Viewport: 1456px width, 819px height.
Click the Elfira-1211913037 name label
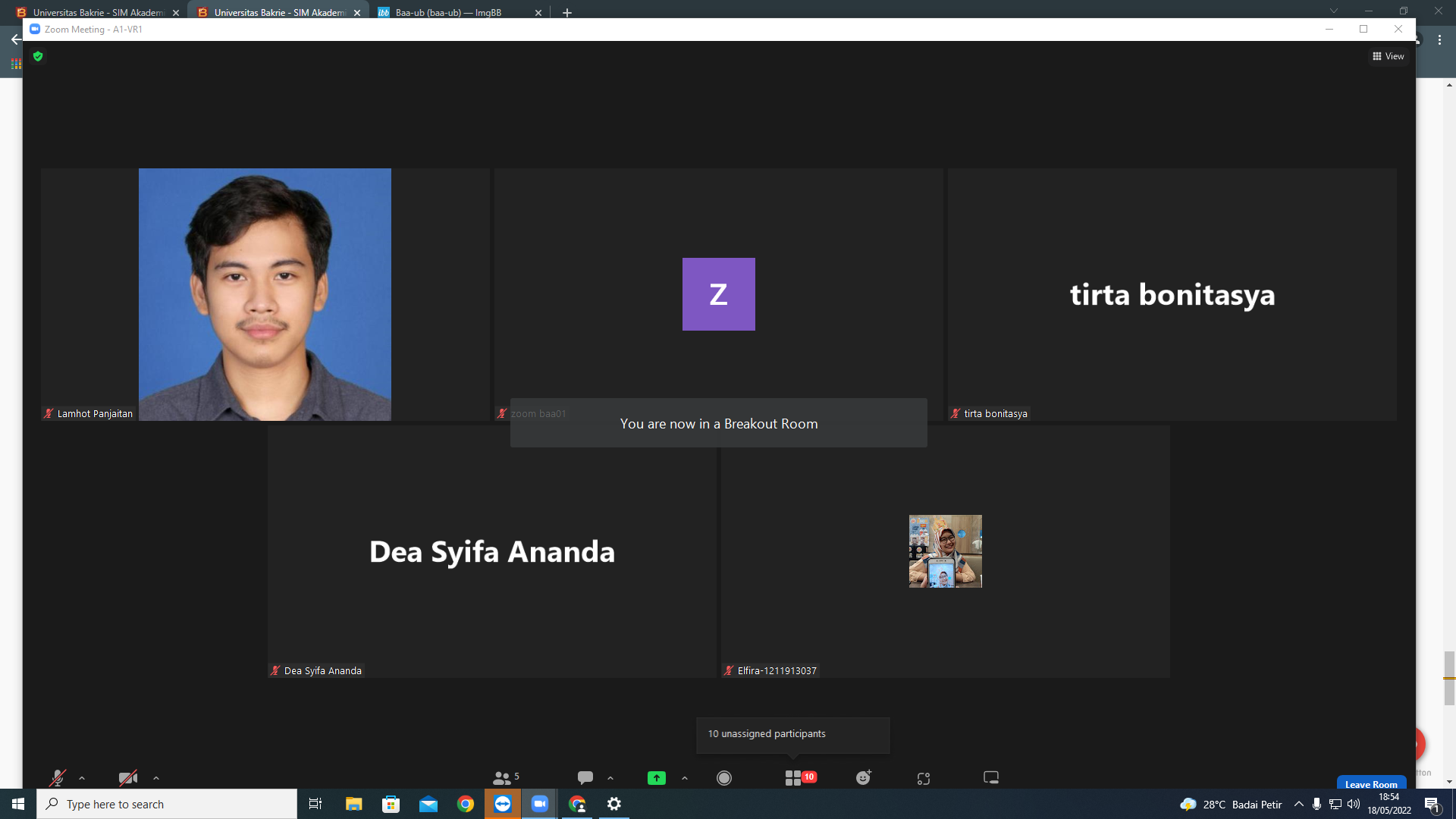pyautogui.click(x=777, y=671)
